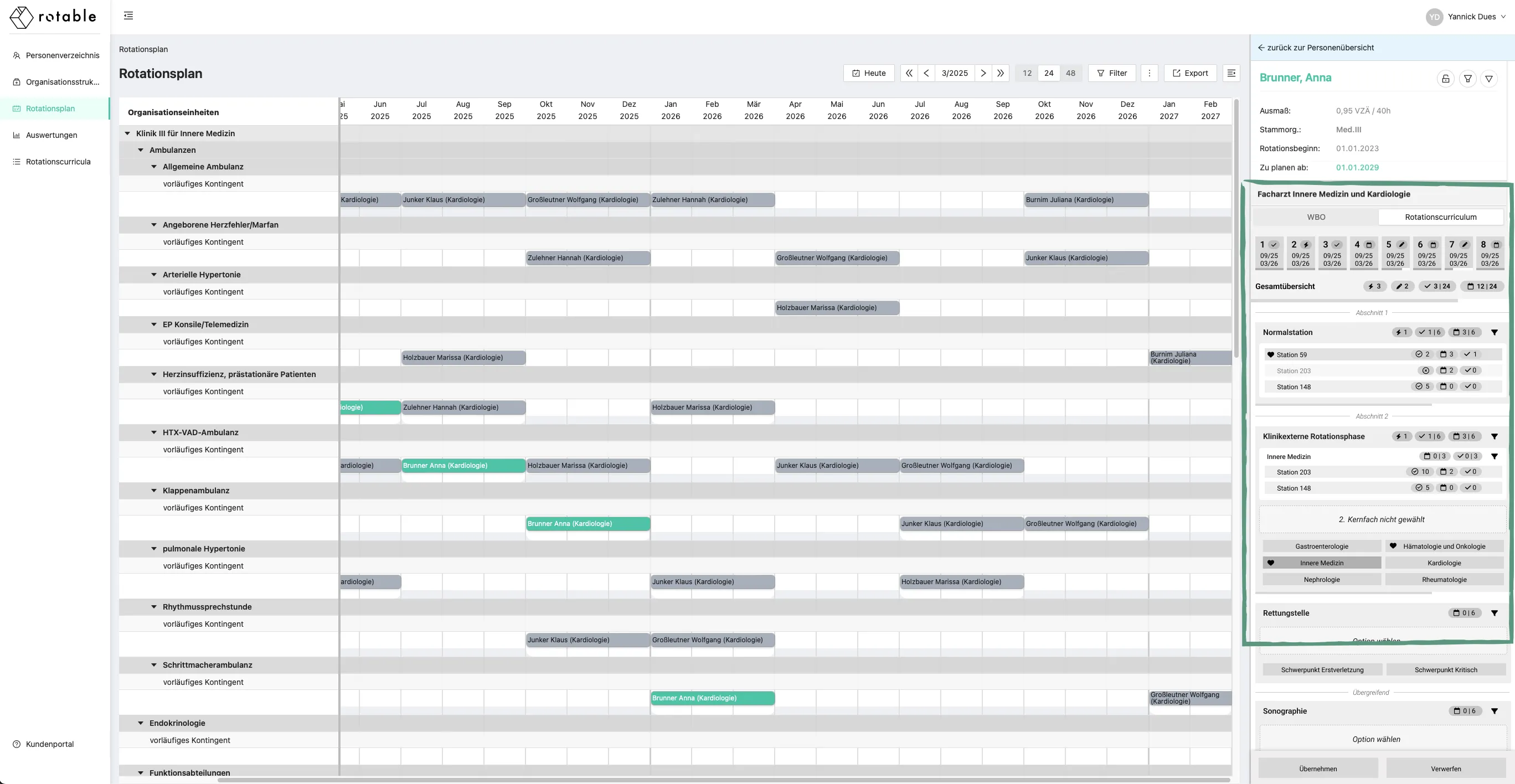Select the 12 months view option

[x=1027, y=73]
